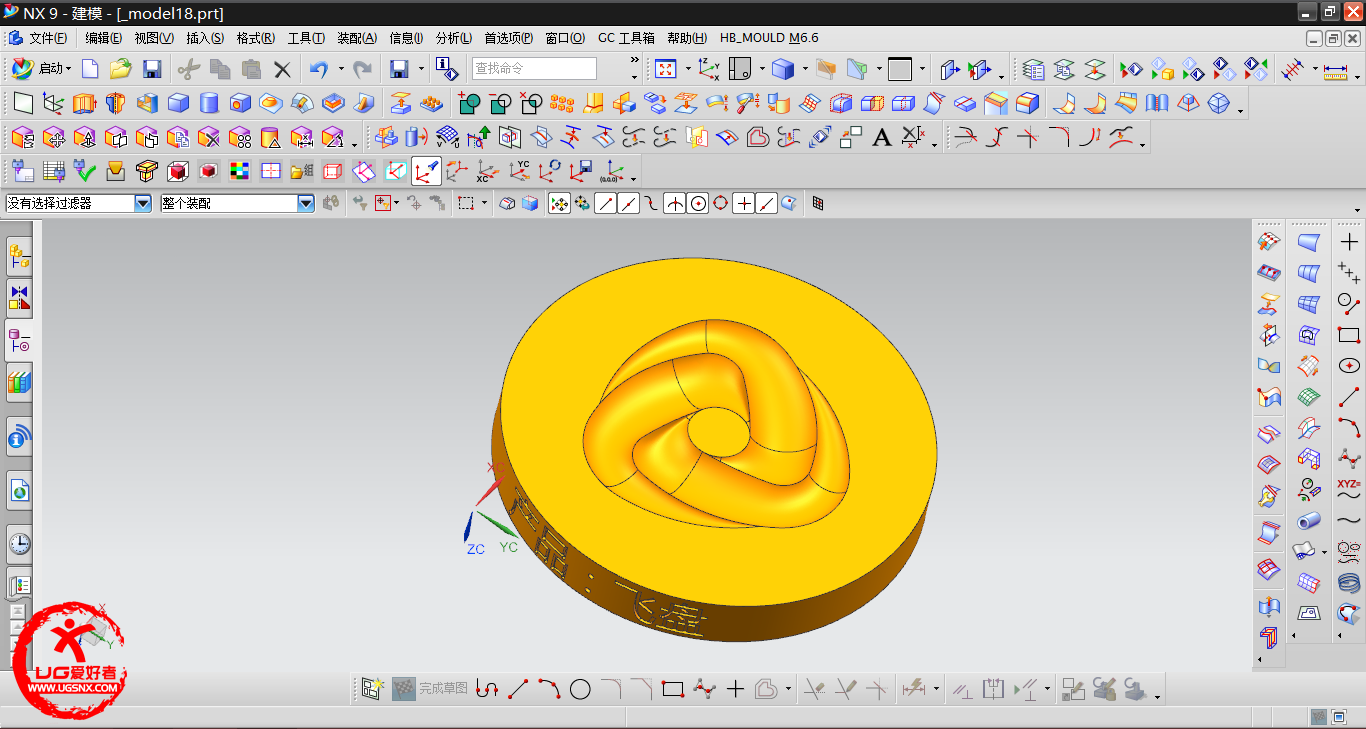
Task: Select the sketch Arc tool
Action: pyautogui.click(x=549, y=689)
